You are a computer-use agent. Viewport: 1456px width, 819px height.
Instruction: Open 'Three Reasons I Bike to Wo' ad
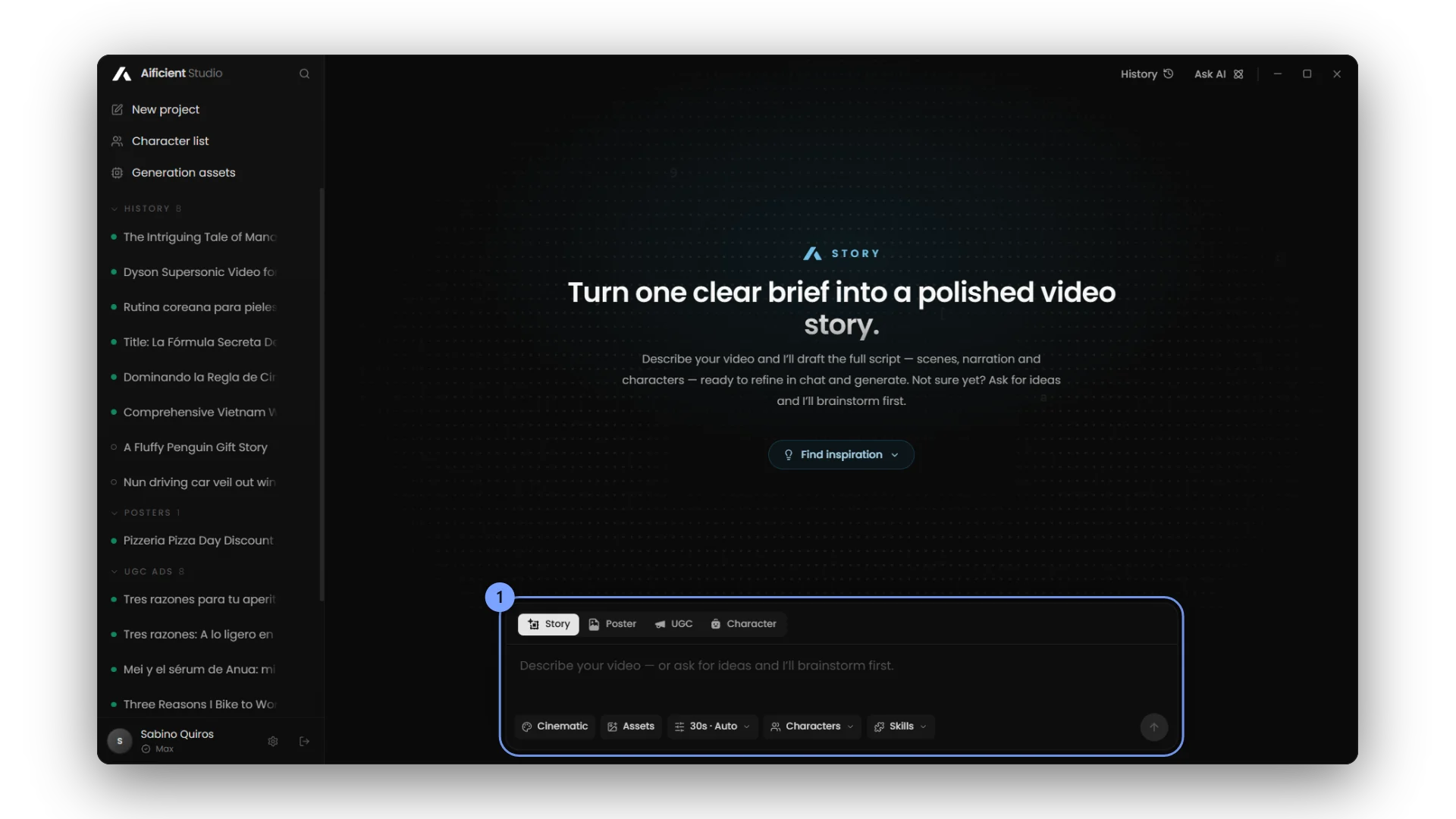[x=193, y=704]
